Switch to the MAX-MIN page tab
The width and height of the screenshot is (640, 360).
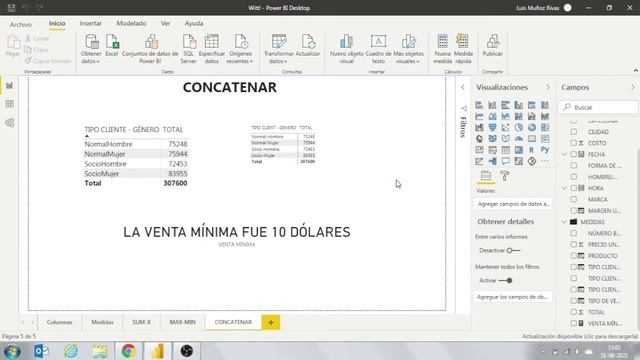tap(182, 322)
